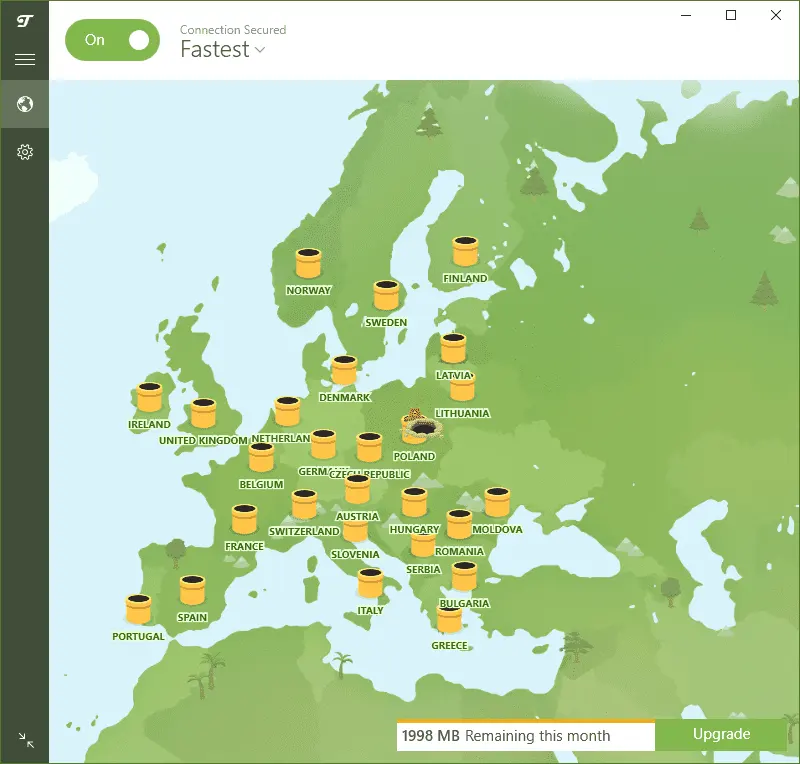Pick the Portugal tunnel icon
800x764 pixels.
[x=138, y=609]
